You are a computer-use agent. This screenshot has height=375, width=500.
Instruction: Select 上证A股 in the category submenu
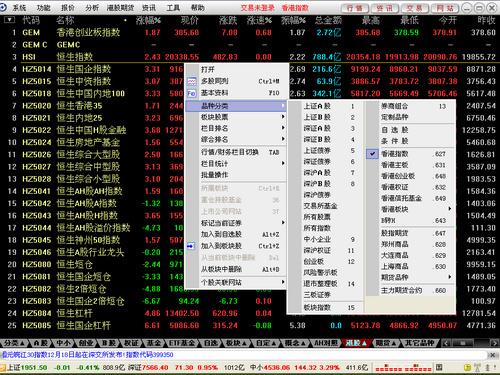point(325,106)
